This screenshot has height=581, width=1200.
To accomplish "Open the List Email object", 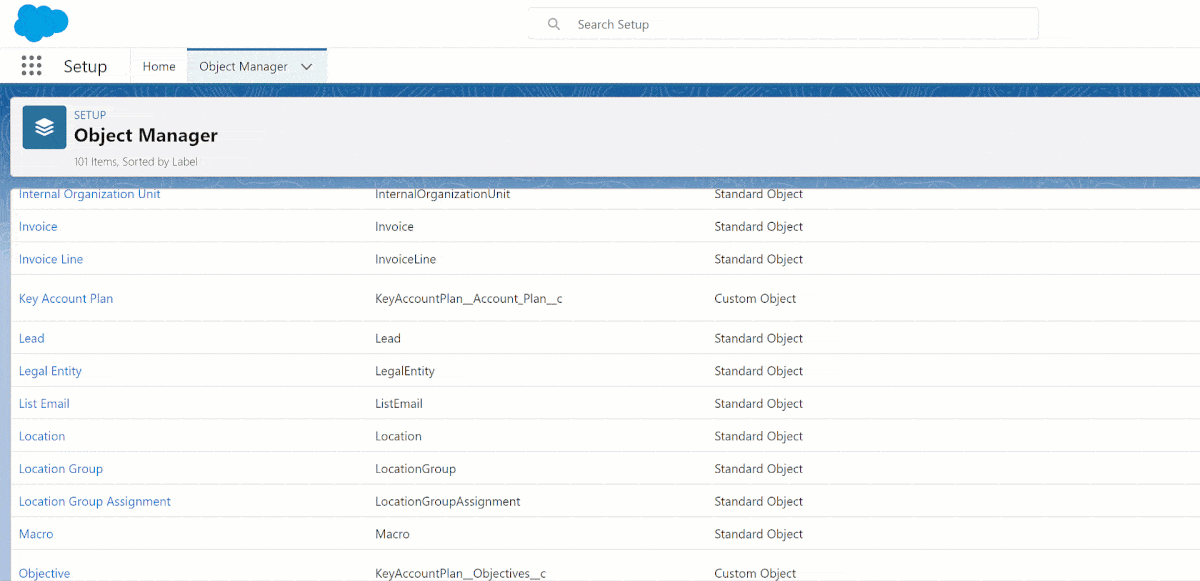I will (x=44, y=404).
